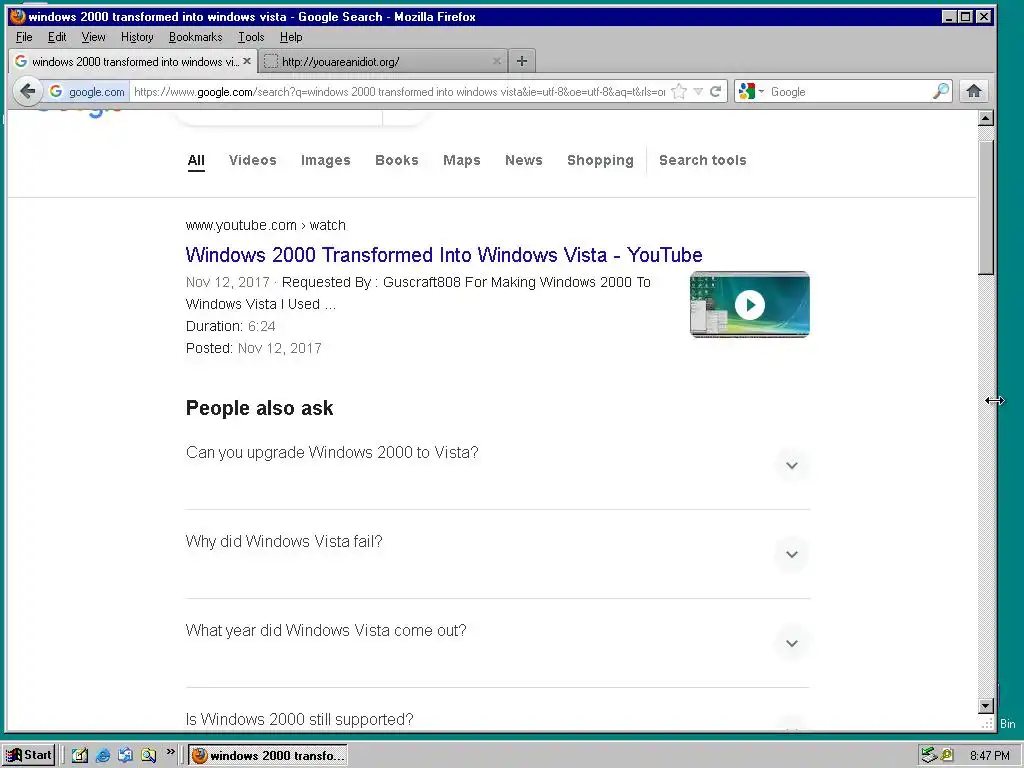Switch to Videos search results
This screenshot has height=768, width=1024.
pos(253,160)
